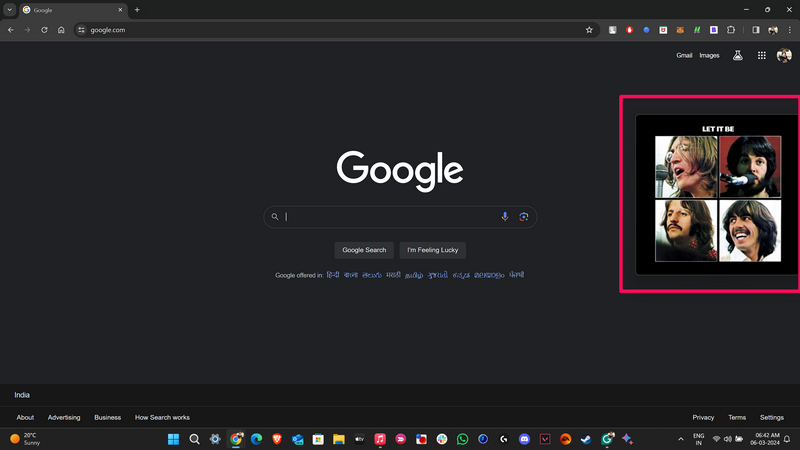The width and height of the screenshot is (800, 450).
Task: Open the tab search dropdown arrow
Action: point(10,10)
